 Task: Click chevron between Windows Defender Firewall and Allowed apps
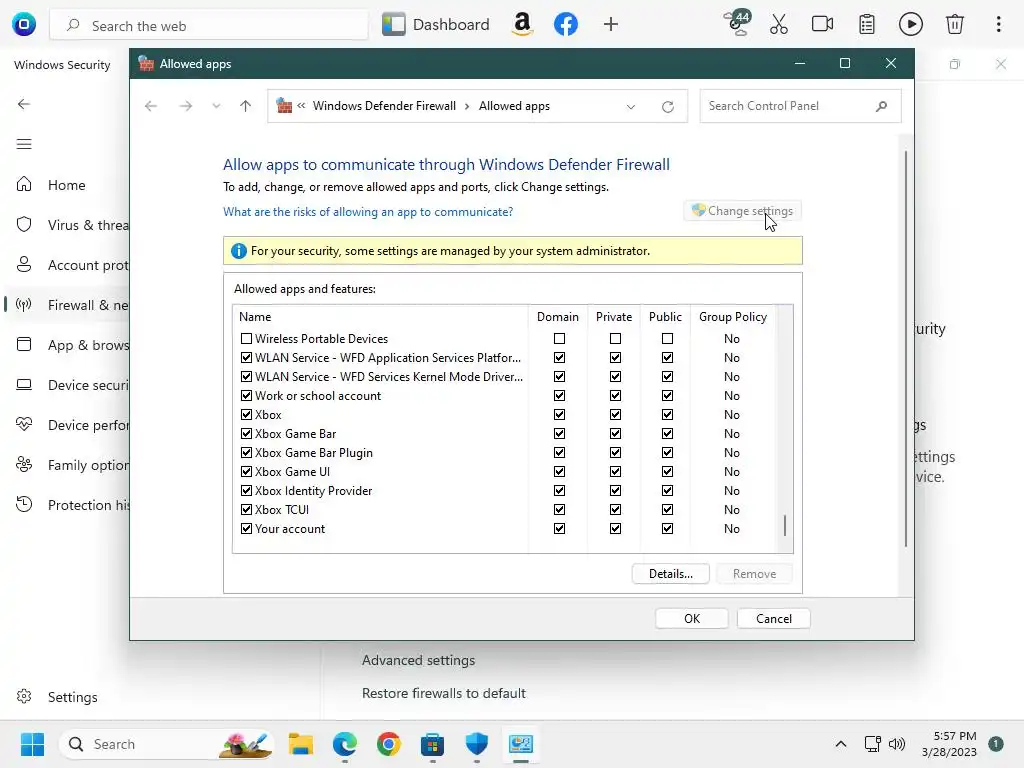467,106
